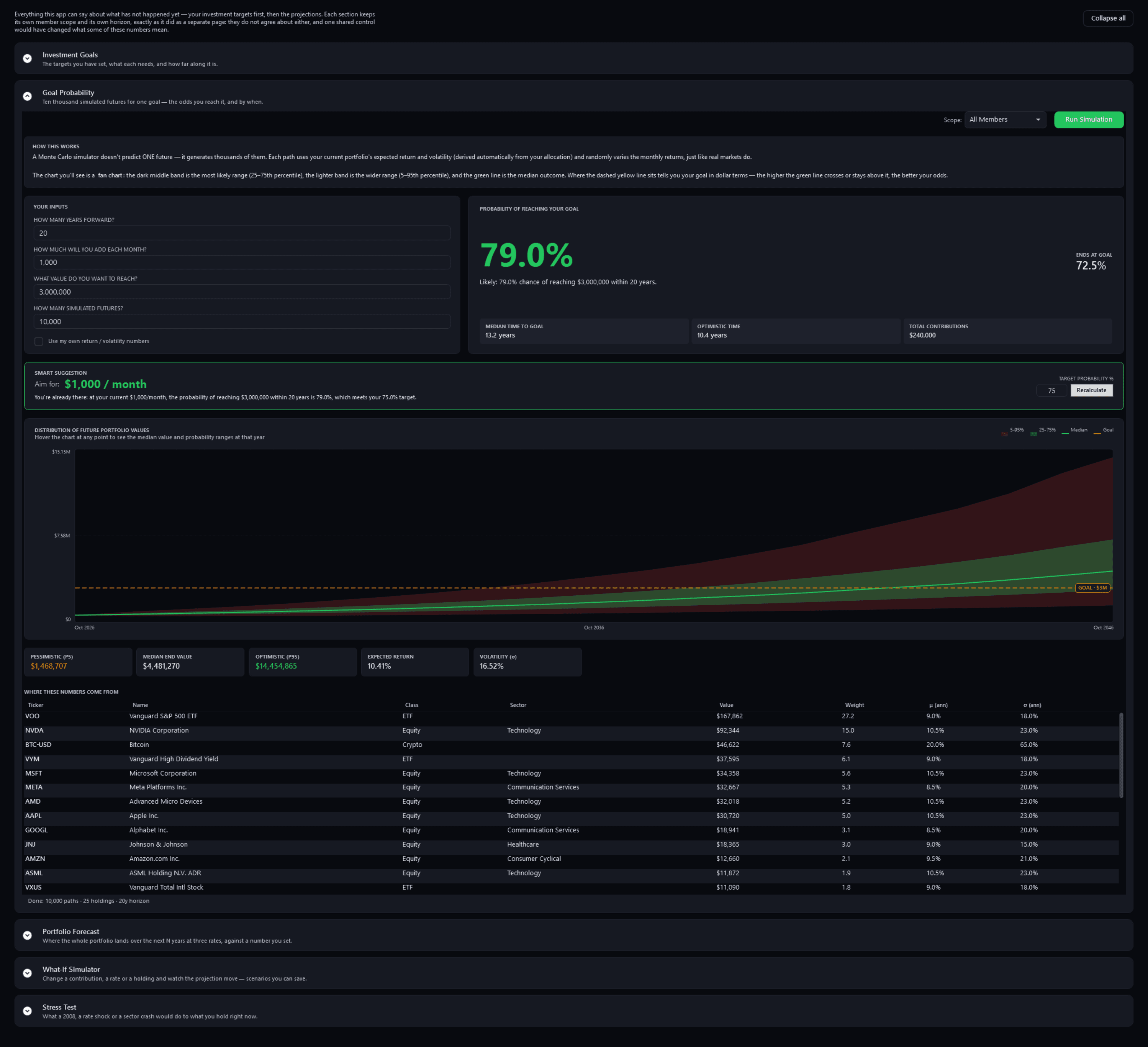
Task: Click the Goal legend line marker
Action: pos(1097,434)
